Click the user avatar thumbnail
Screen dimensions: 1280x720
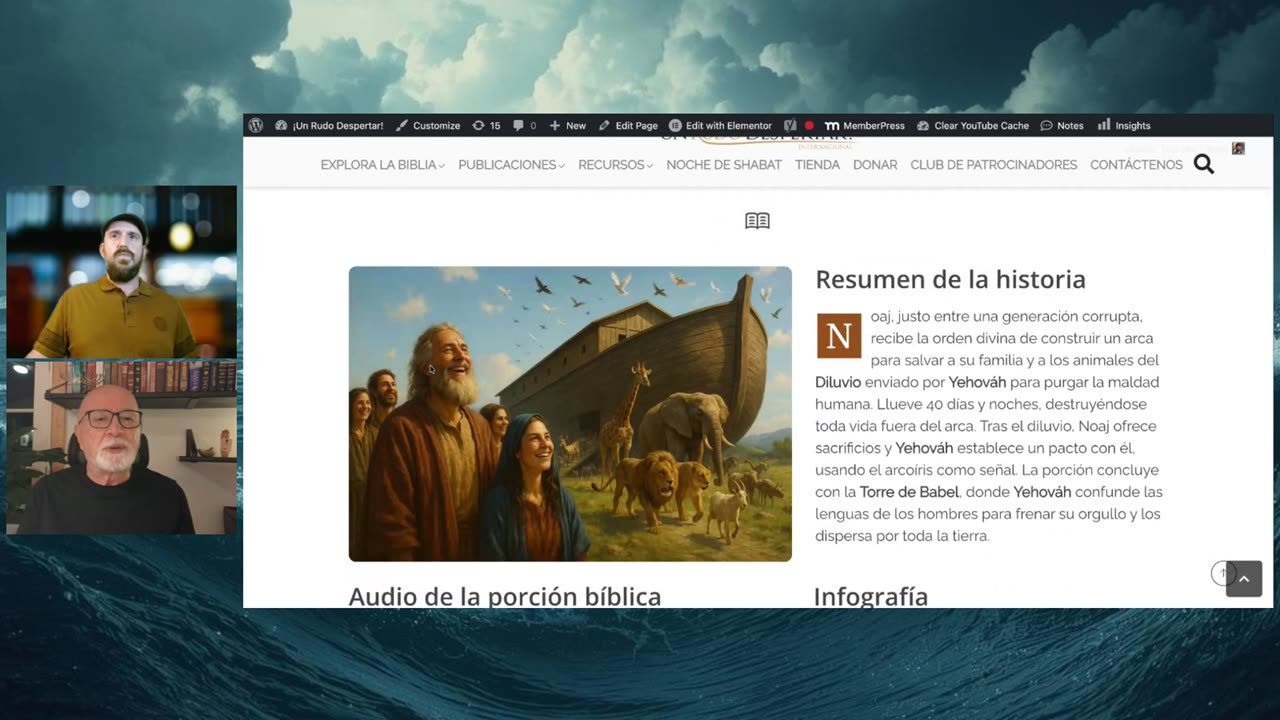(1238, 148)
